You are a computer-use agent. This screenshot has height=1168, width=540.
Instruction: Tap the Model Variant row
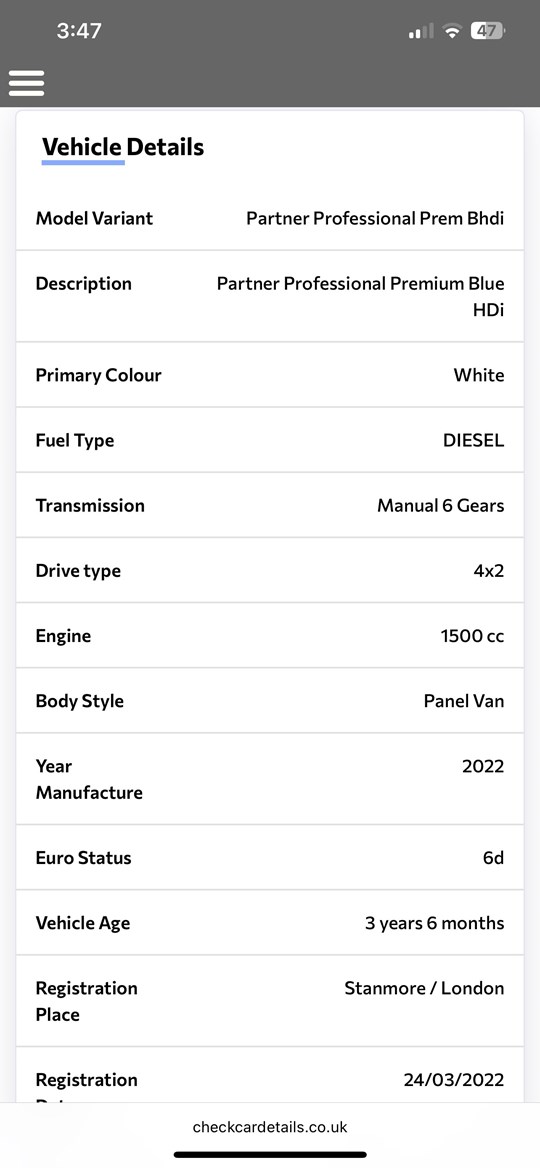click(x=270, y=218)
